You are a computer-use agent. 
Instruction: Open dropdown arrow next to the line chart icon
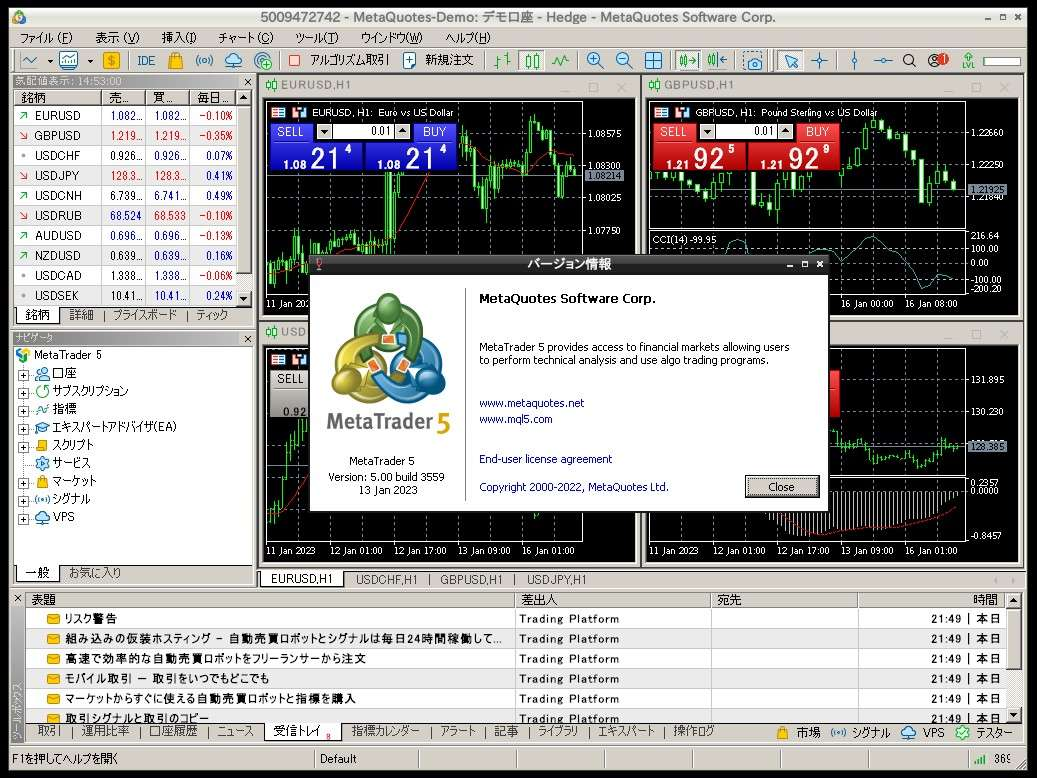50,61
